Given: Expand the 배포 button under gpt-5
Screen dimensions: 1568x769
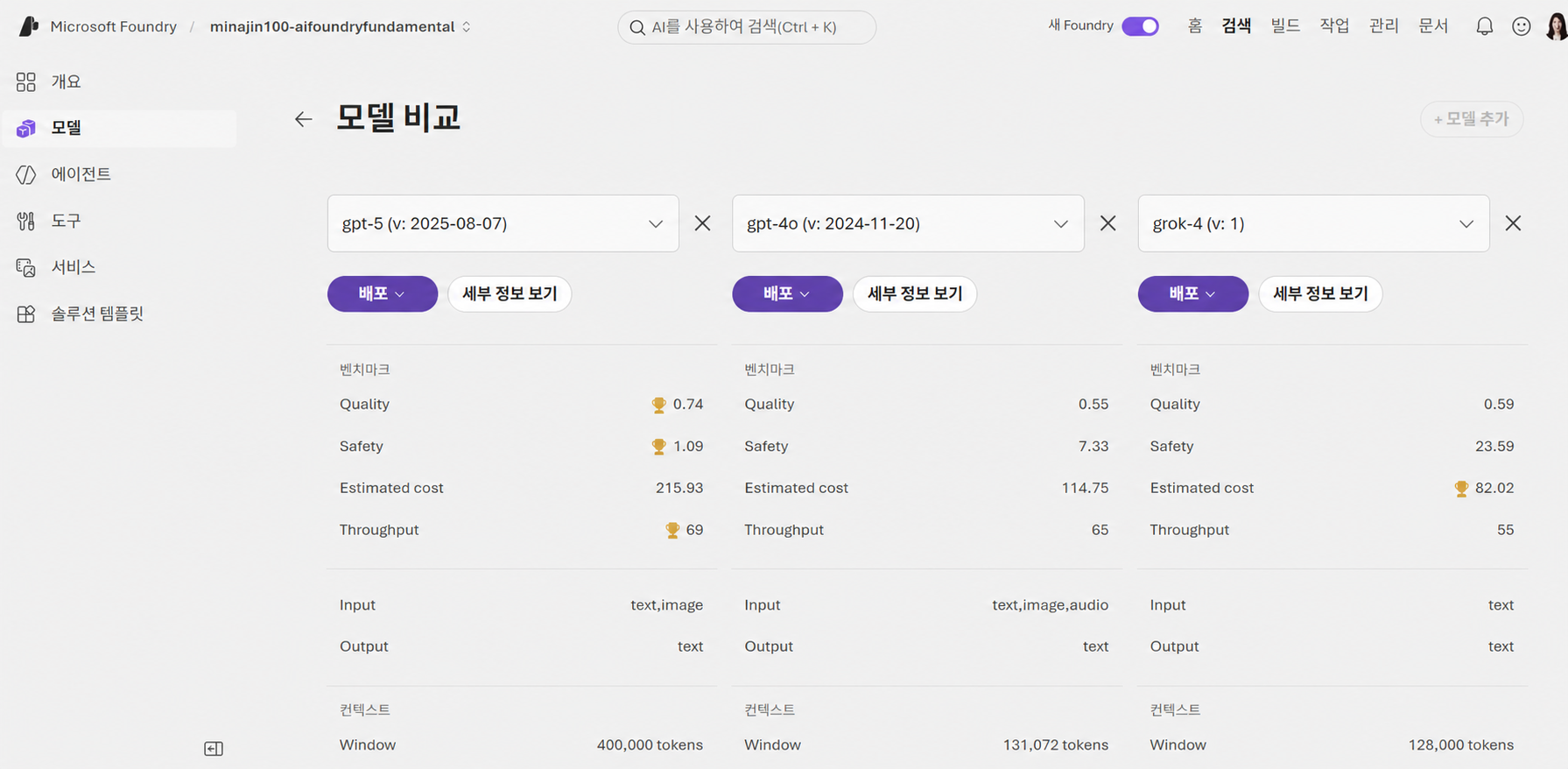Looking at the screenshot, I should (383, 293).
